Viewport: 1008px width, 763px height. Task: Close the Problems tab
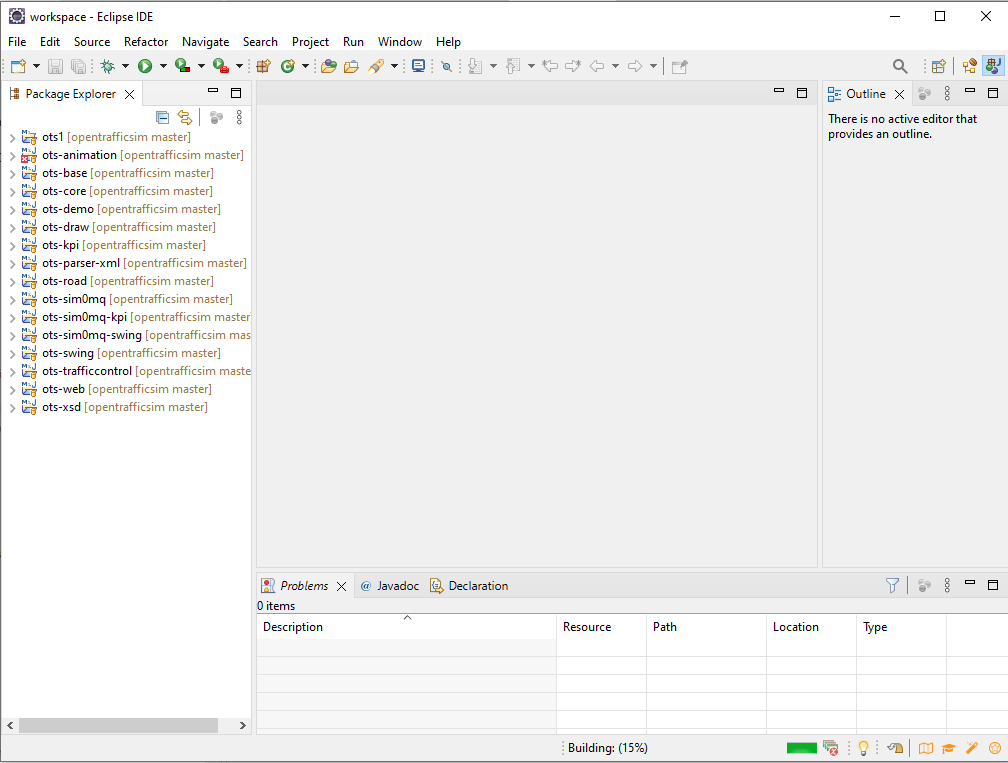[341, 586]
